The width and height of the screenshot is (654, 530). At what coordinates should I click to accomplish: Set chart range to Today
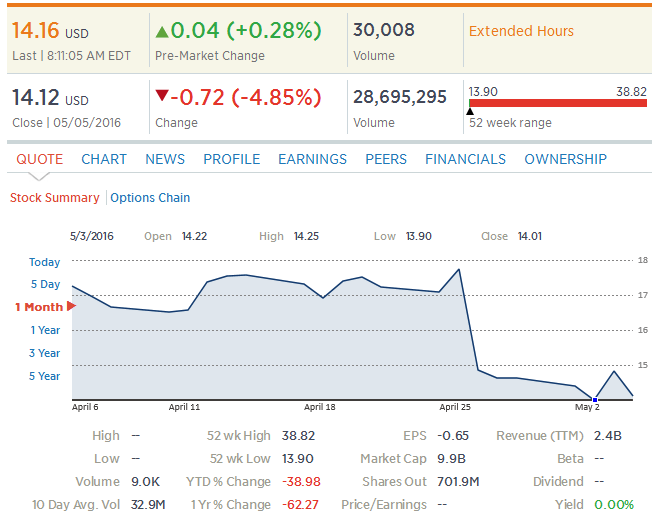pyautogui.click(x=45, y=262)
